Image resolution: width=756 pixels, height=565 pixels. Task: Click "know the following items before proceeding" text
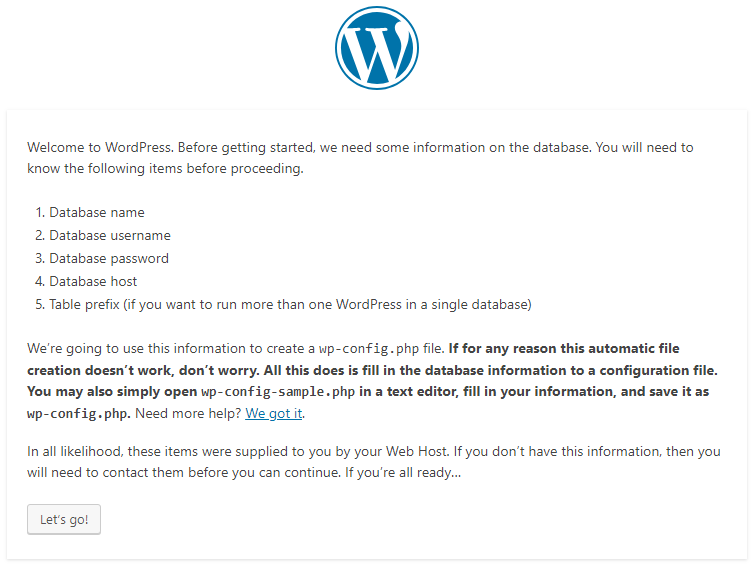click(x=165, y=168)
